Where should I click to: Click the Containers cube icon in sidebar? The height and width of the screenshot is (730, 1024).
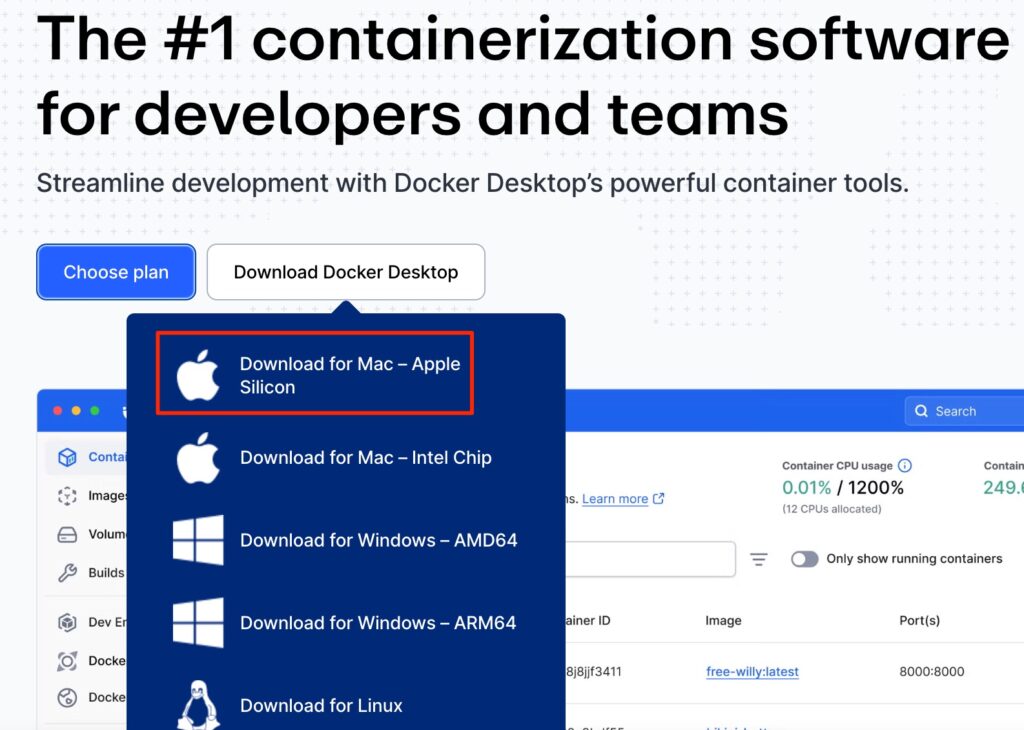click(x=67, y=458)
